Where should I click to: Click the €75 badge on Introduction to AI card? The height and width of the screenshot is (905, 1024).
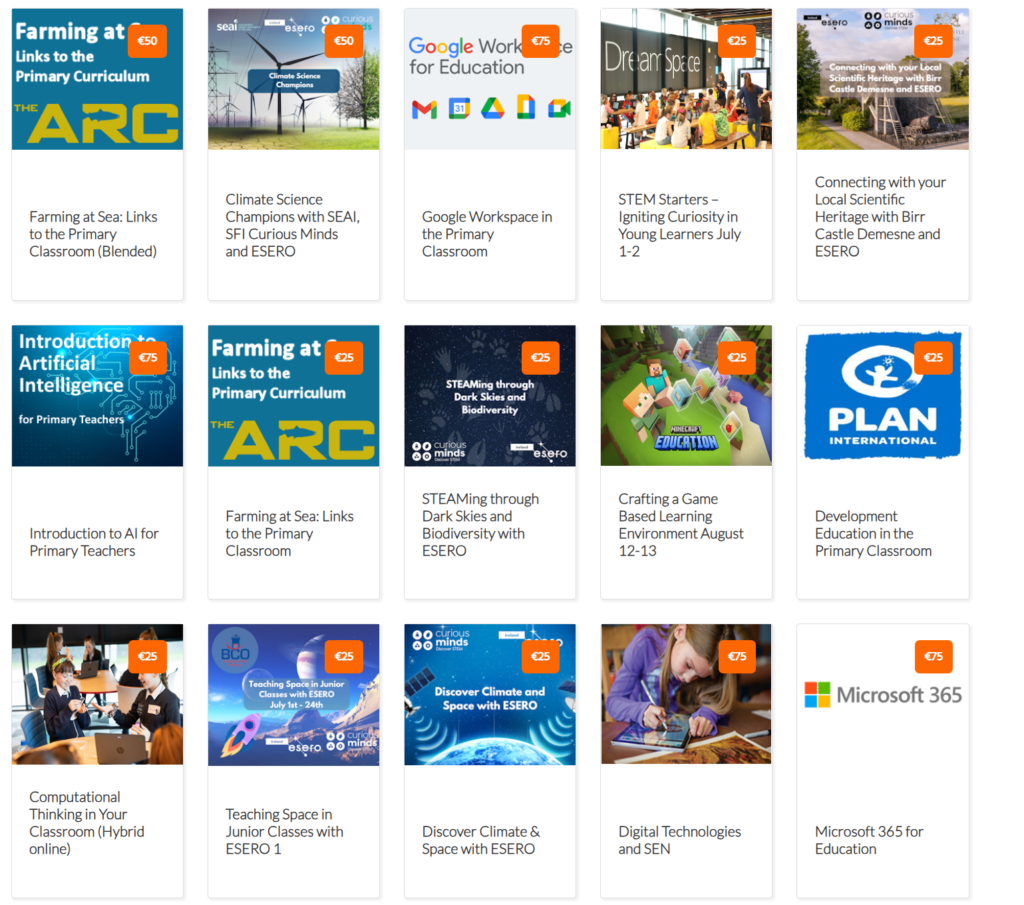click(147, 357)
